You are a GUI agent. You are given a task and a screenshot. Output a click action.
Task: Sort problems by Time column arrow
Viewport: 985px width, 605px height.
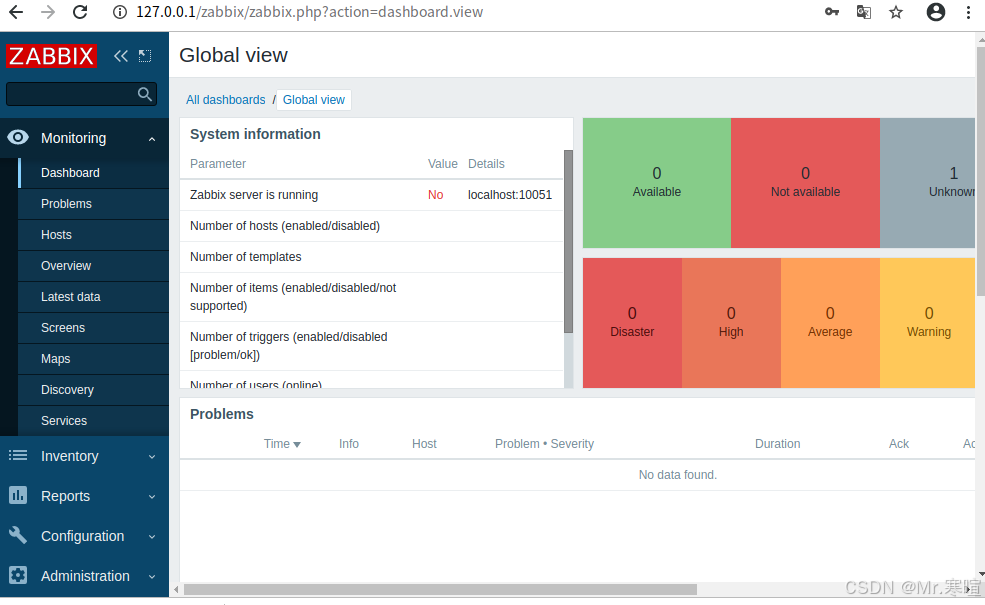(297, 445)
